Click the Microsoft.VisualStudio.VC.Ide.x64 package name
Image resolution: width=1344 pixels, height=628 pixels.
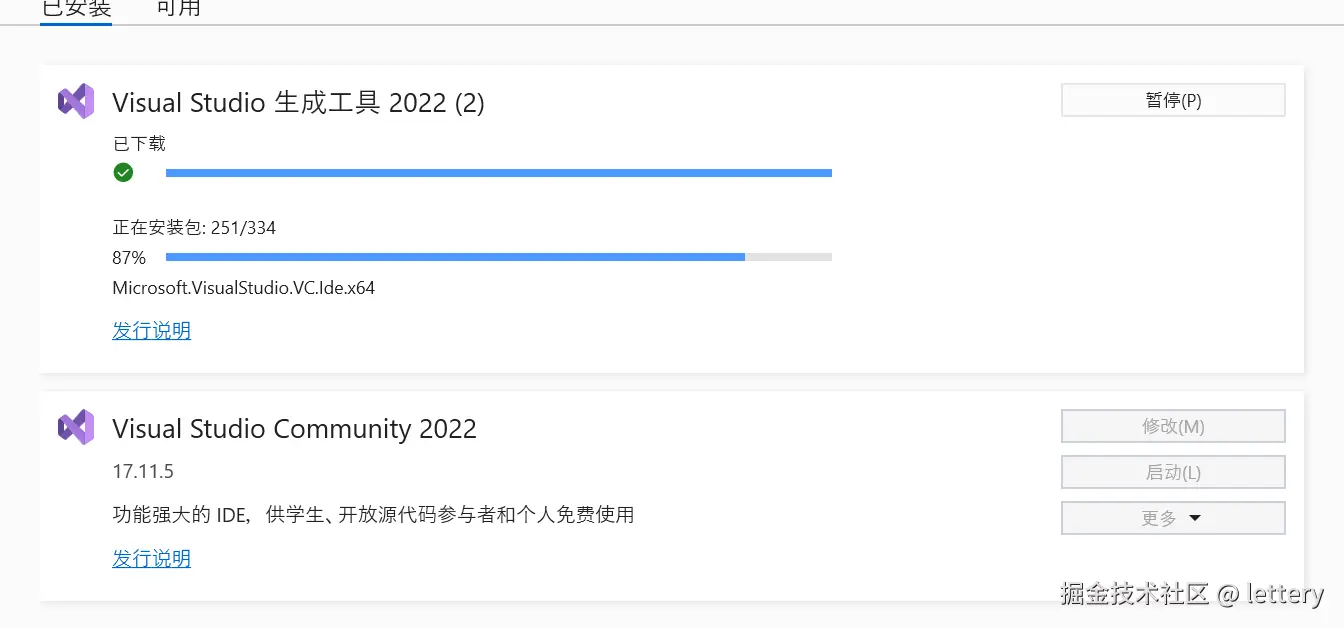click(243, 288)
